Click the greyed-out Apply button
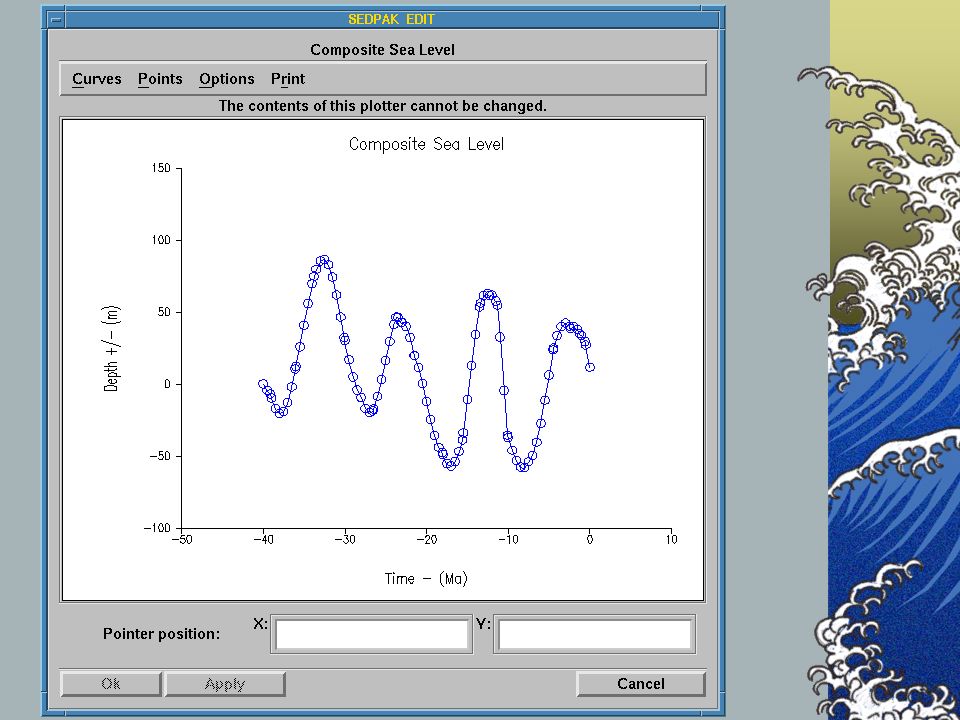 (225, 684)
